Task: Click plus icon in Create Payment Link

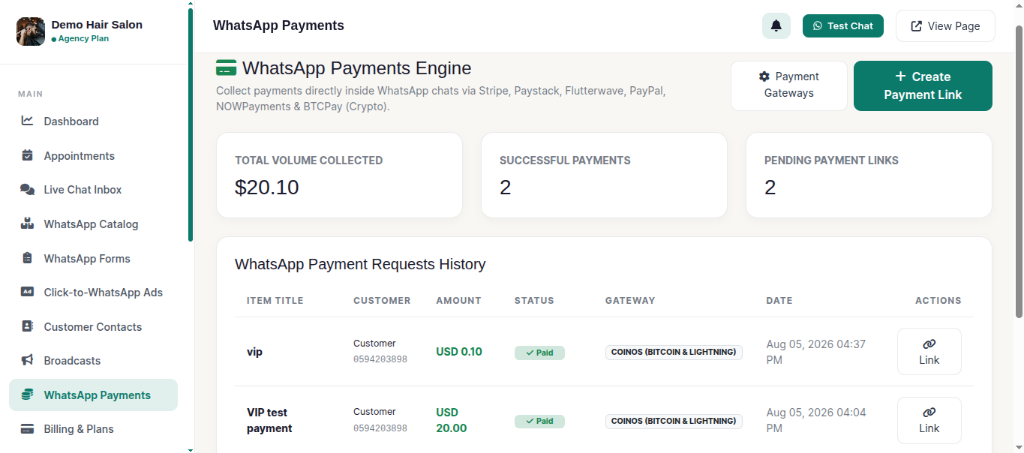Action: (901, 76)
